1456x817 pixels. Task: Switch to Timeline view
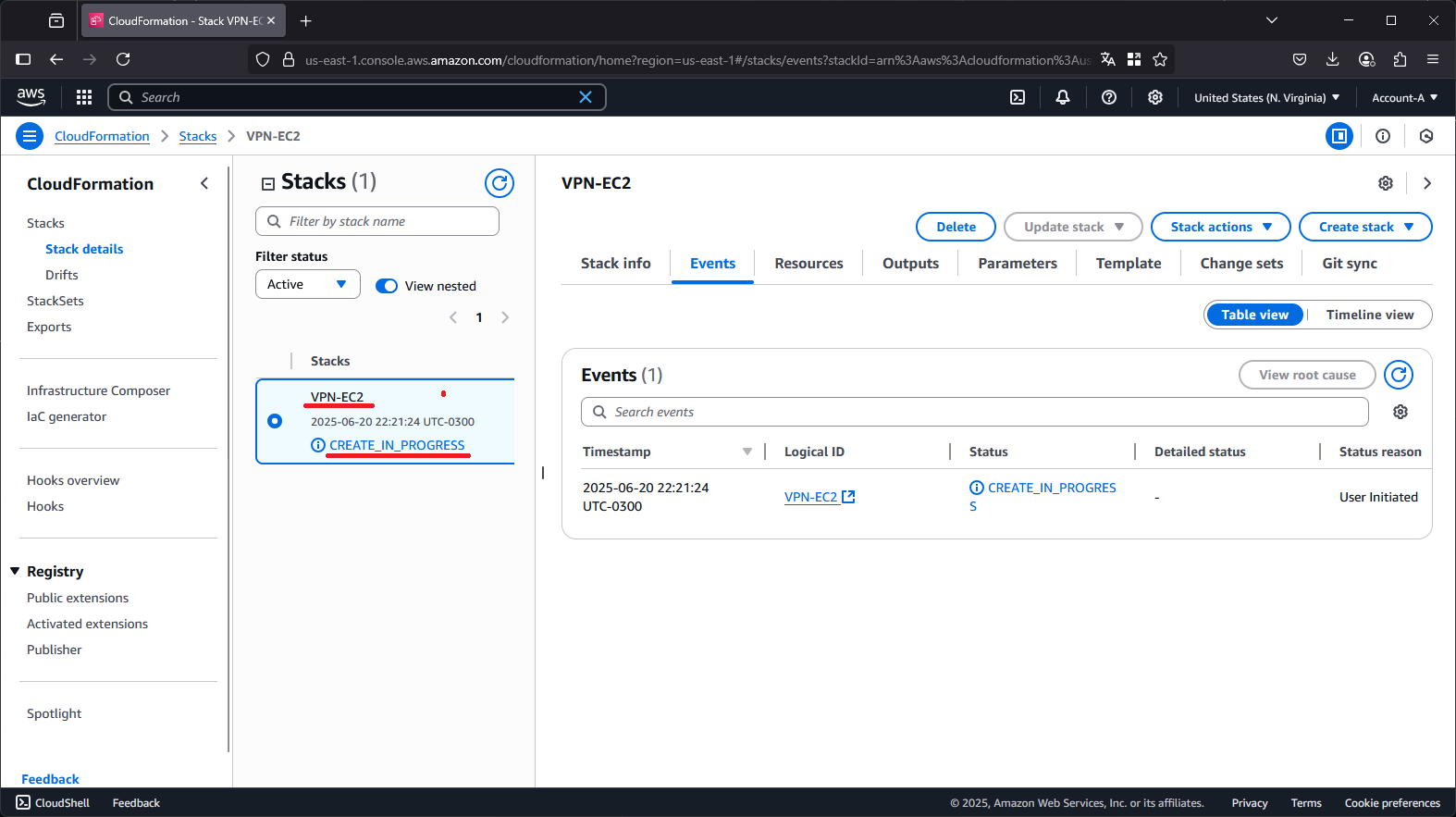coord(1370,315)
